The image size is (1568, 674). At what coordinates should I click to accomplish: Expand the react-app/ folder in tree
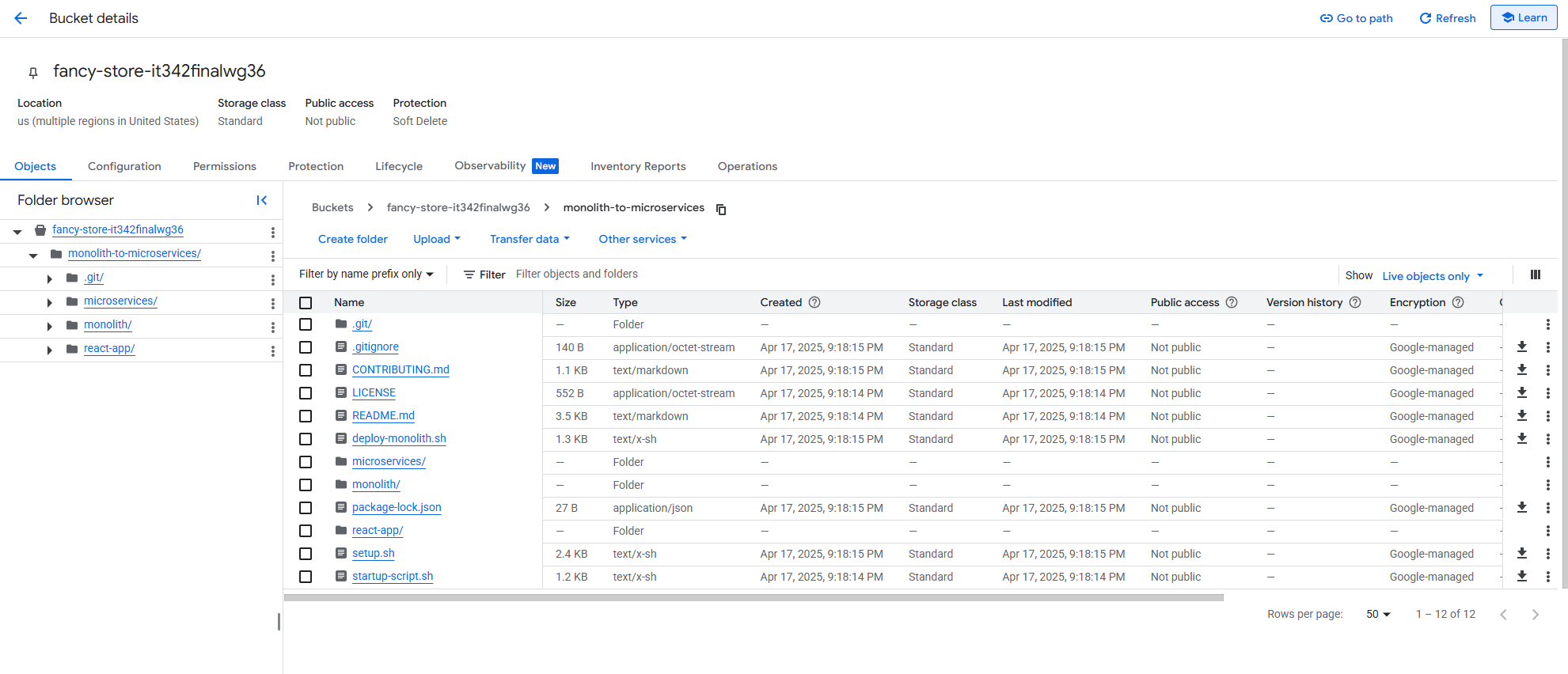click(49, 350)
